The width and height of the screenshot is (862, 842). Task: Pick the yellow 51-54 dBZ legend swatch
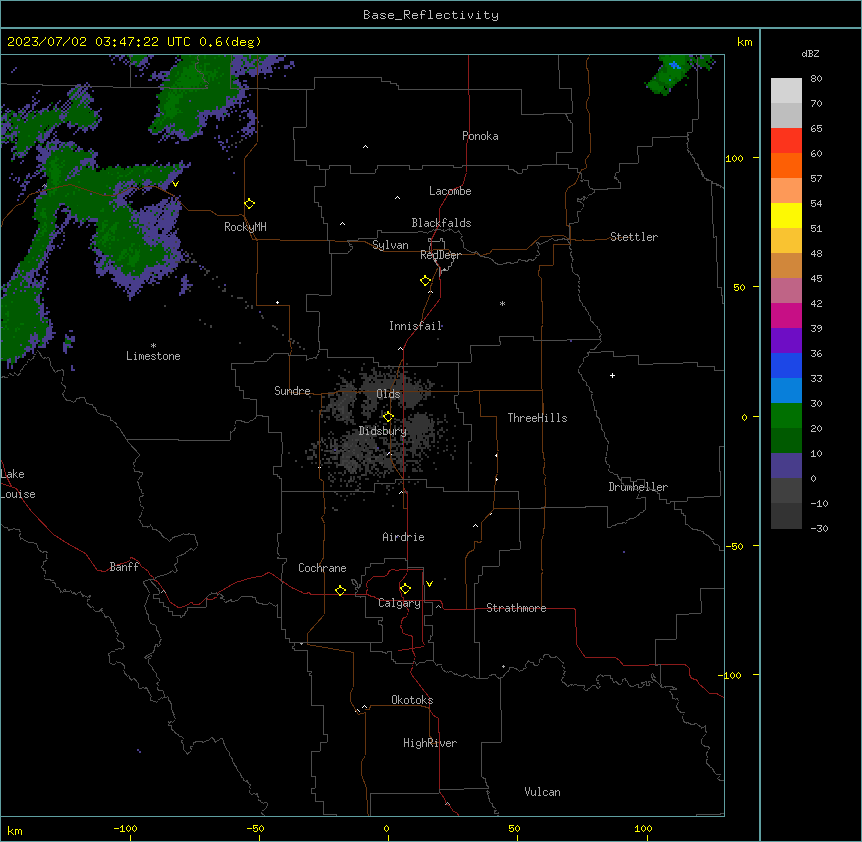[786, 215]
